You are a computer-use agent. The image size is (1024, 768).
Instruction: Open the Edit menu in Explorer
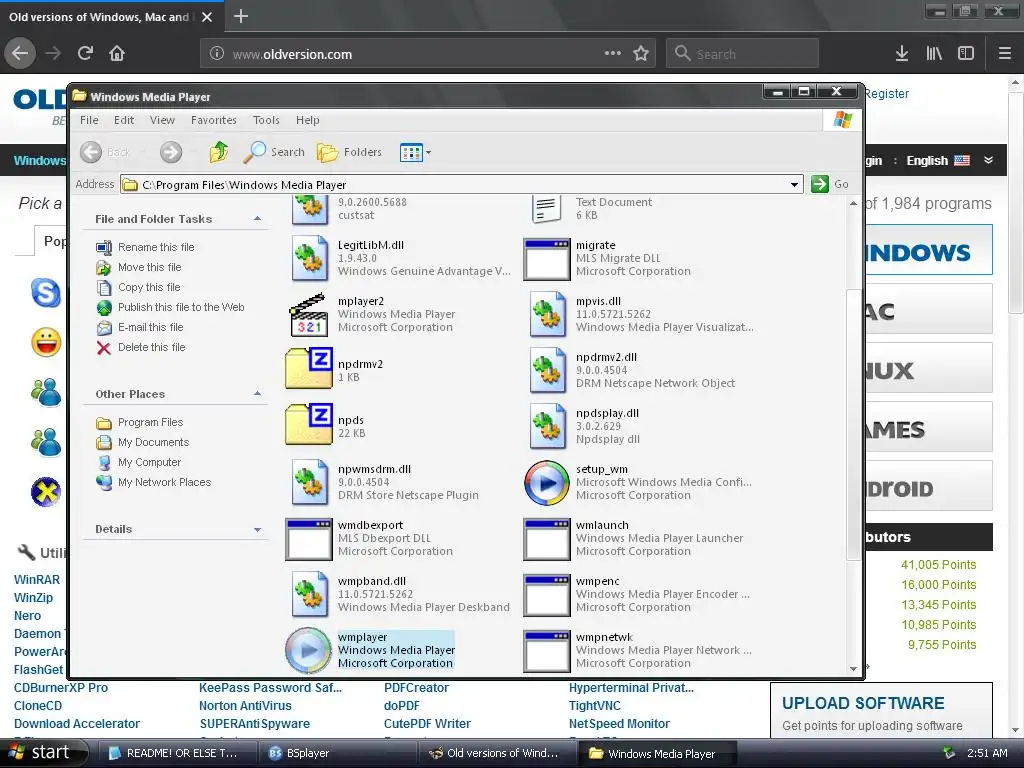123,120
